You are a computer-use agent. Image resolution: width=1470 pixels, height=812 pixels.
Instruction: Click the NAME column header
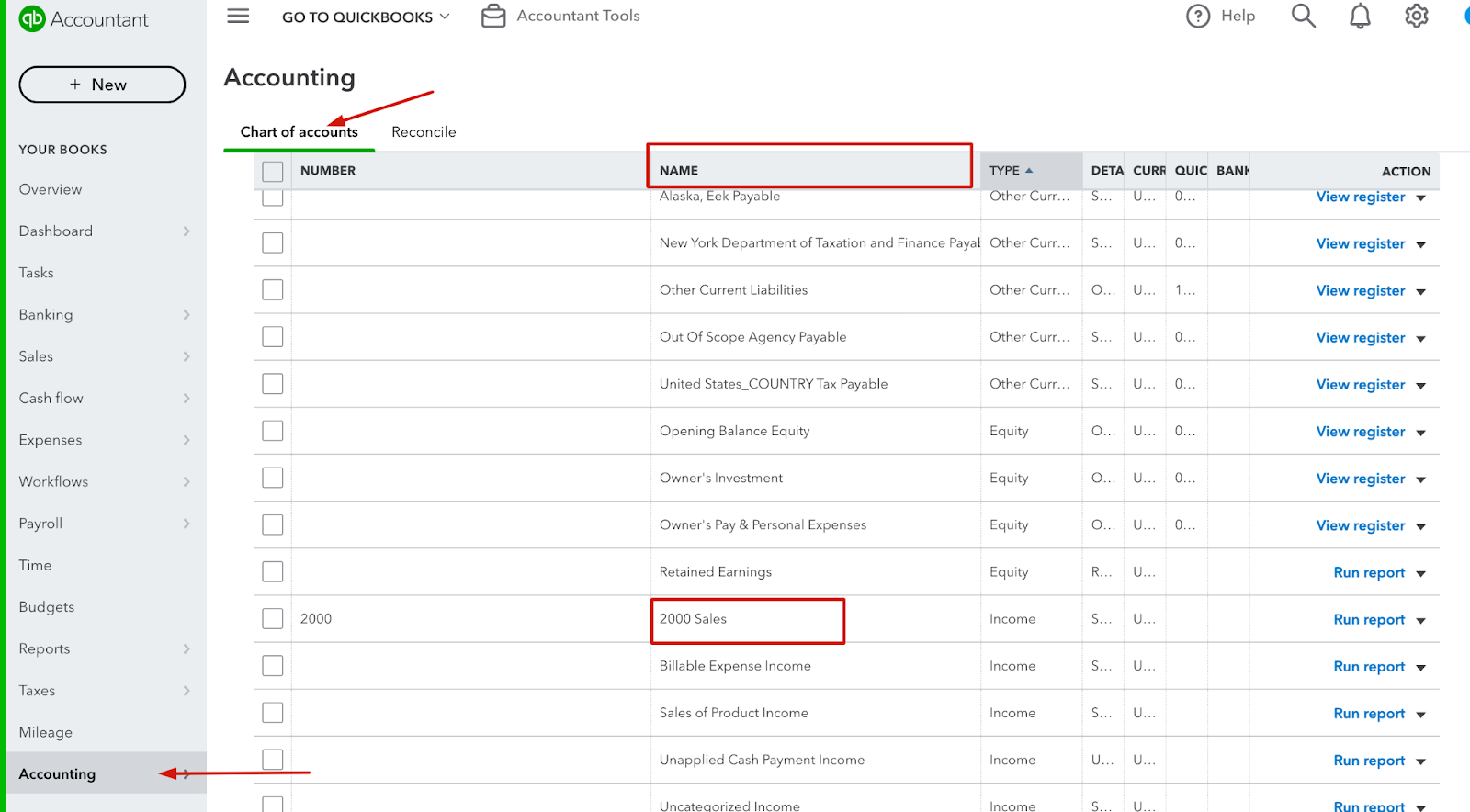(x=679, y=171)
